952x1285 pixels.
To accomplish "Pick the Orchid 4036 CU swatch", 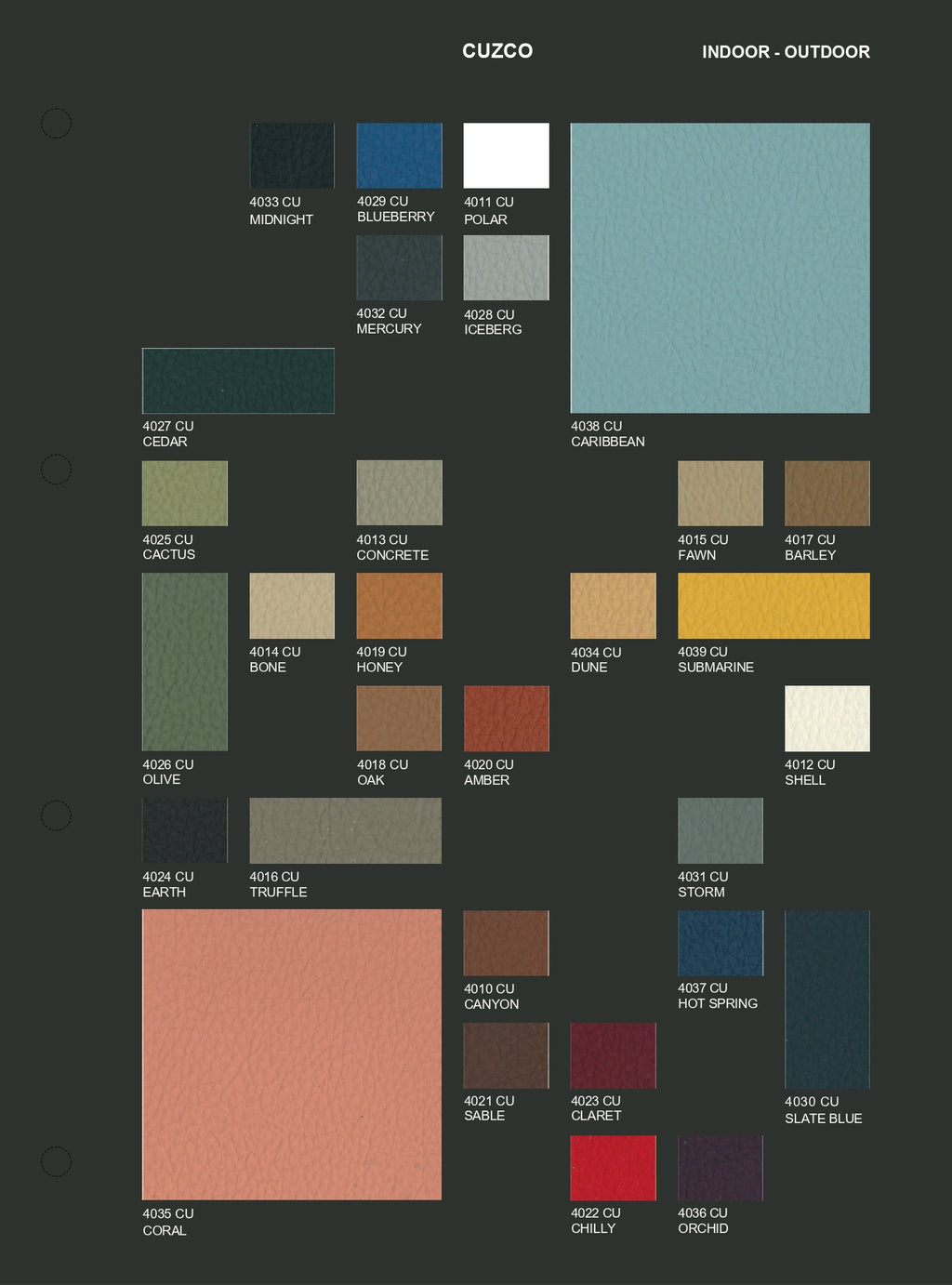I will coord(721,1168).
